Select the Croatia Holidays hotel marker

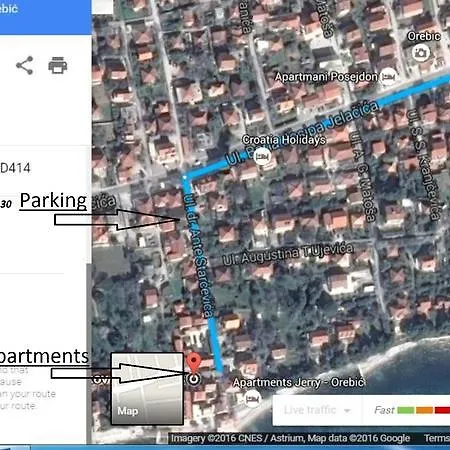[x=262, y=156]
